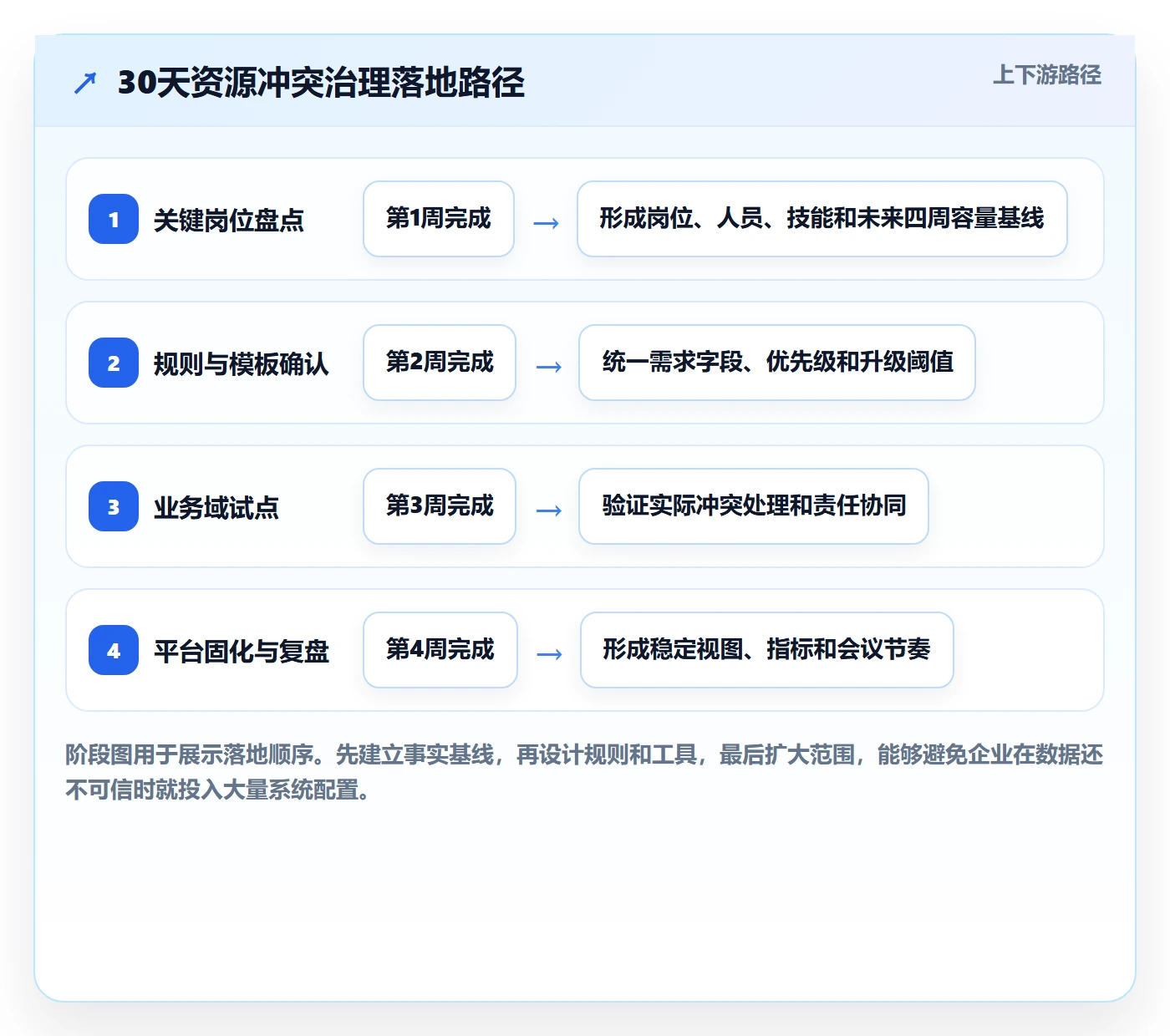1170x1036 pixels.
Task: Open the 形成稳定视图、指标和会议节奏 box
Action: coord(767,650)
